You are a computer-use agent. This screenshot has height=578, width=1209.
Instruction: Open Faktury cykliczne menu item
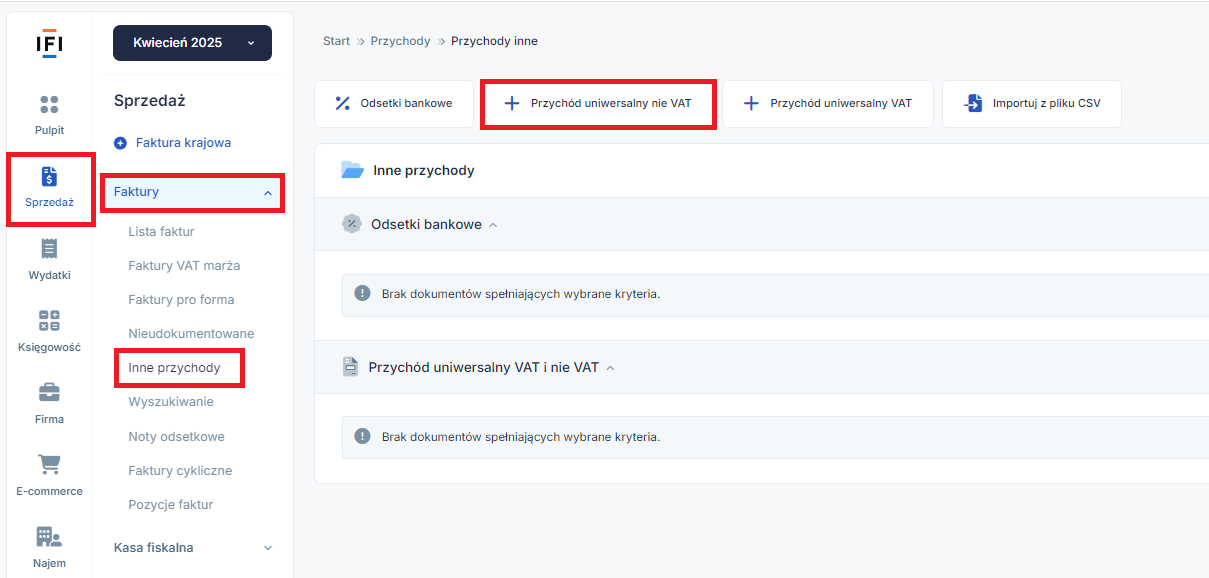click(x=180, y=470)
